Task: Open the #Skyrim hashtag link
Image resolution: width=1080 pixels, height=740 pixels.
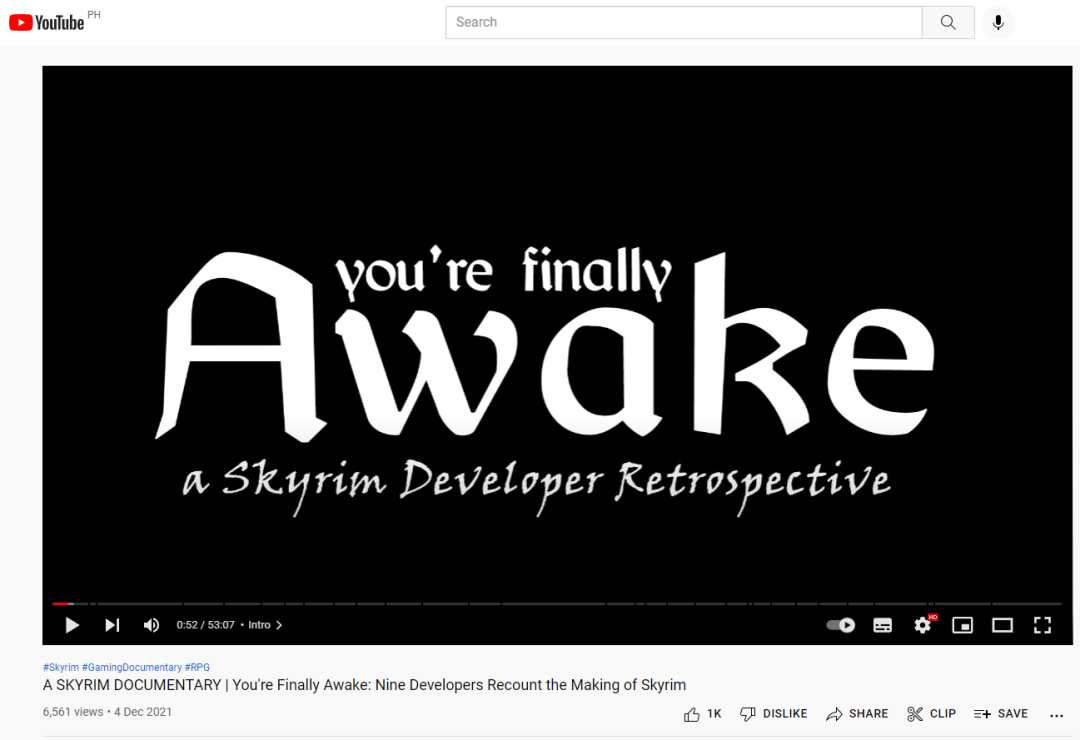Action: pyautogui.click(x=61, y=667)
